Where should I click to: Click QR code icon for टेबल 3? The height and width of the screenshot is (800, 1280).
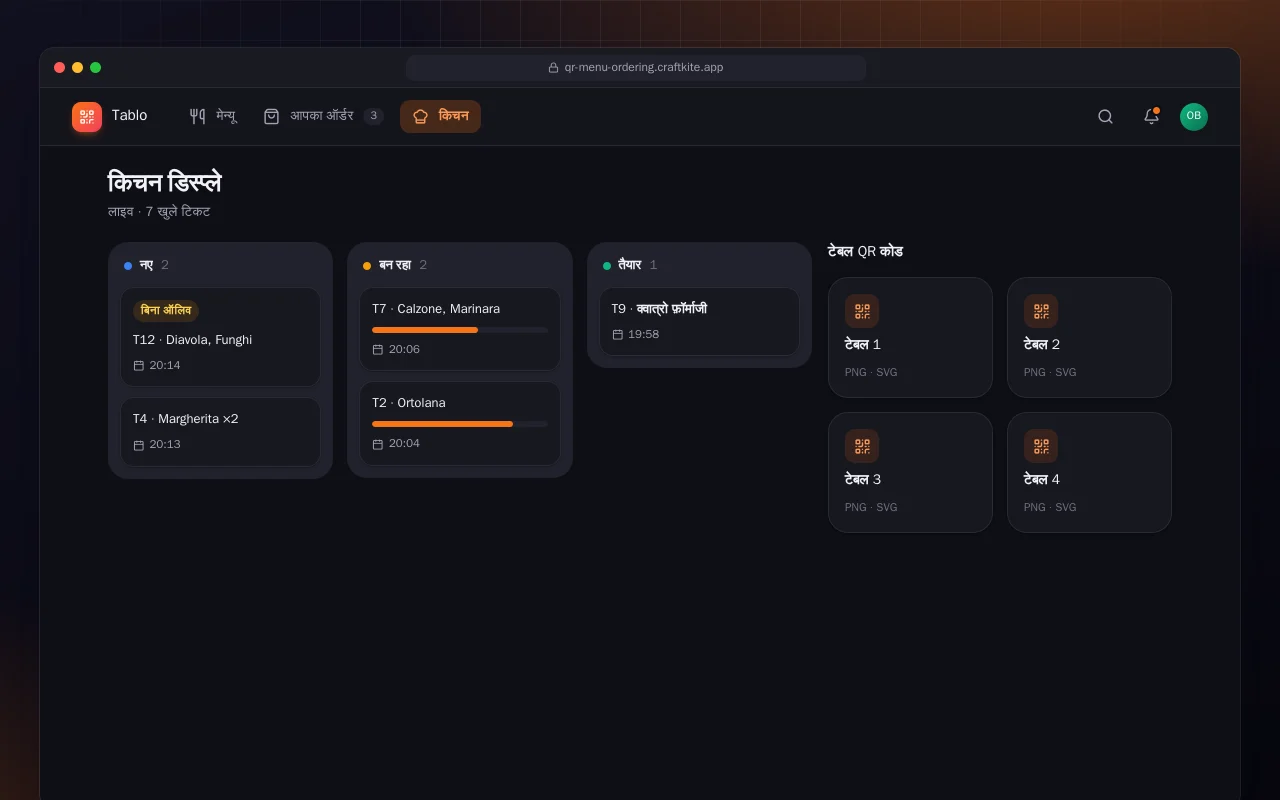(x=862, y=446)
